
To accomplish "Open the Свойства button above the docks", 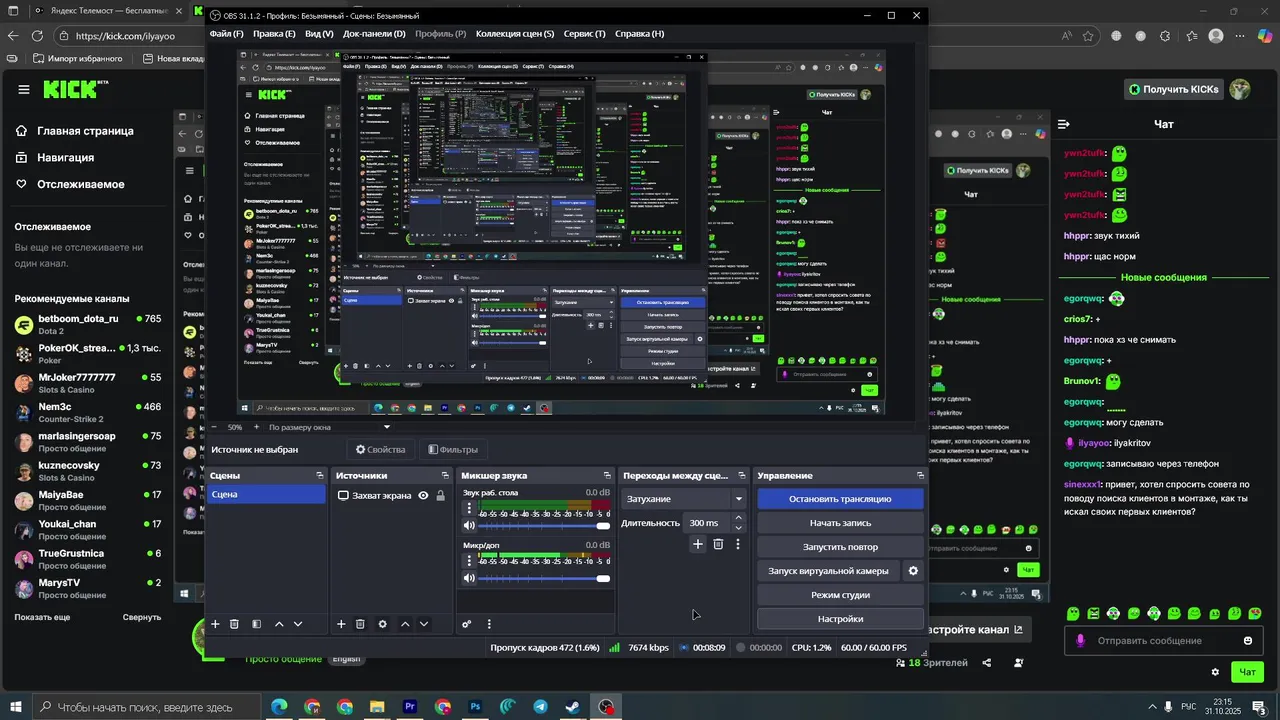I will 381,450.
